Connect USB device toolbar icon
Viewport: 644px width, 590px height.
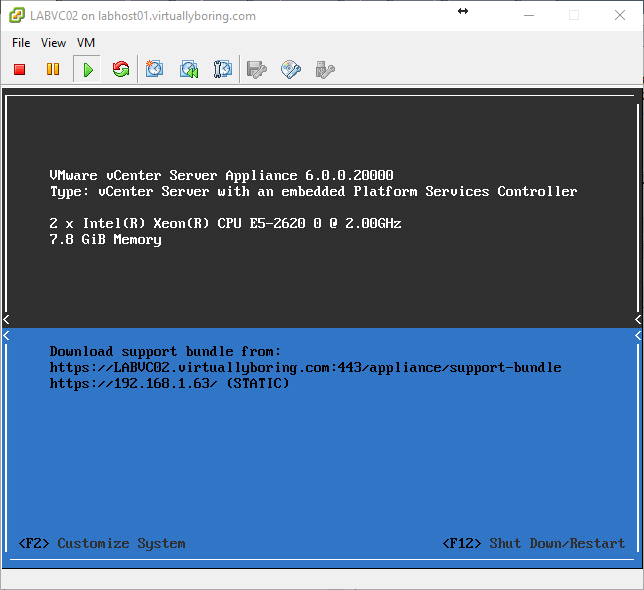point(325,69)
